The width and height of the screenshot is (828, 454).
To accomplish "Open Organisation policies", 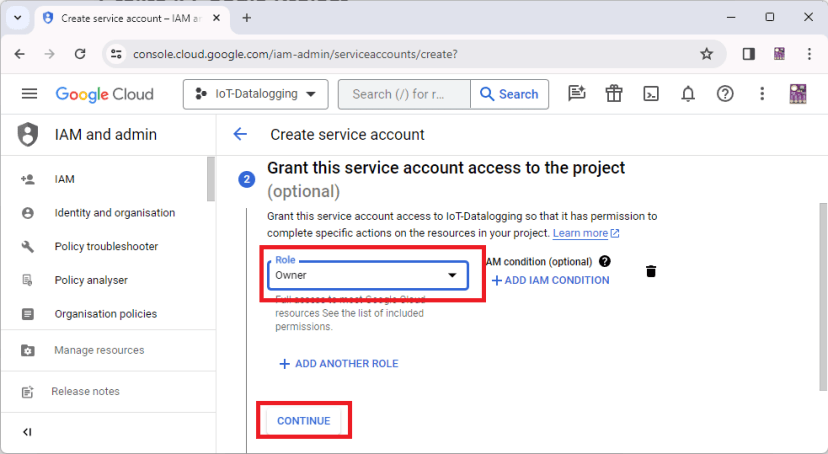I will click(106, 314).
